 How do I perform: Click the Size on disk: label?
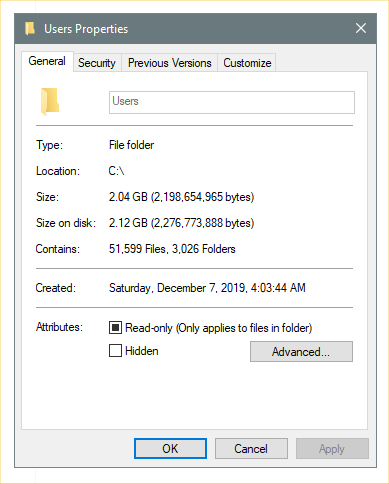(x=66, y=223)
